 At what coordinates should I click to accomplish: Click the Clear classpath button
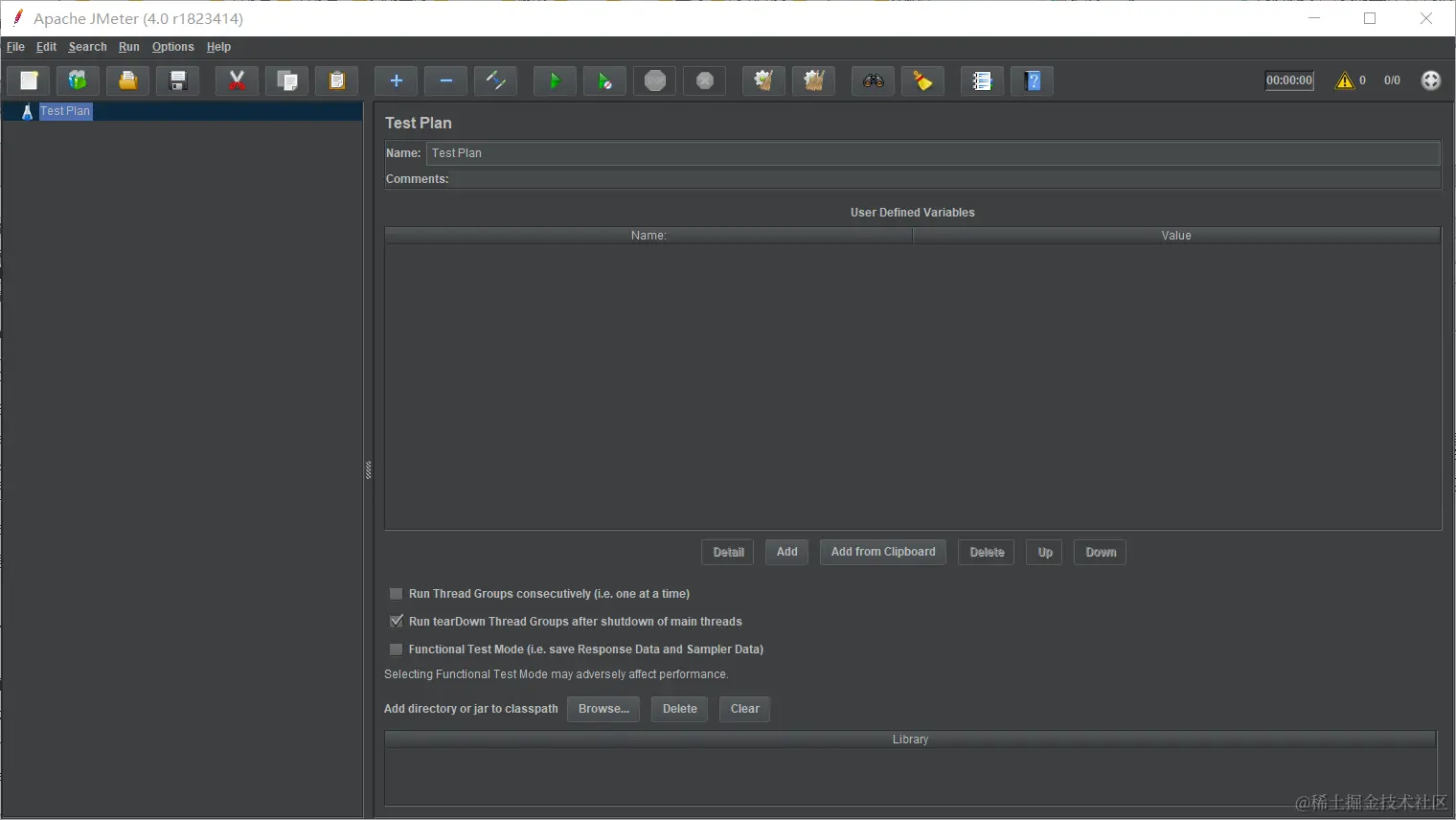744,709
